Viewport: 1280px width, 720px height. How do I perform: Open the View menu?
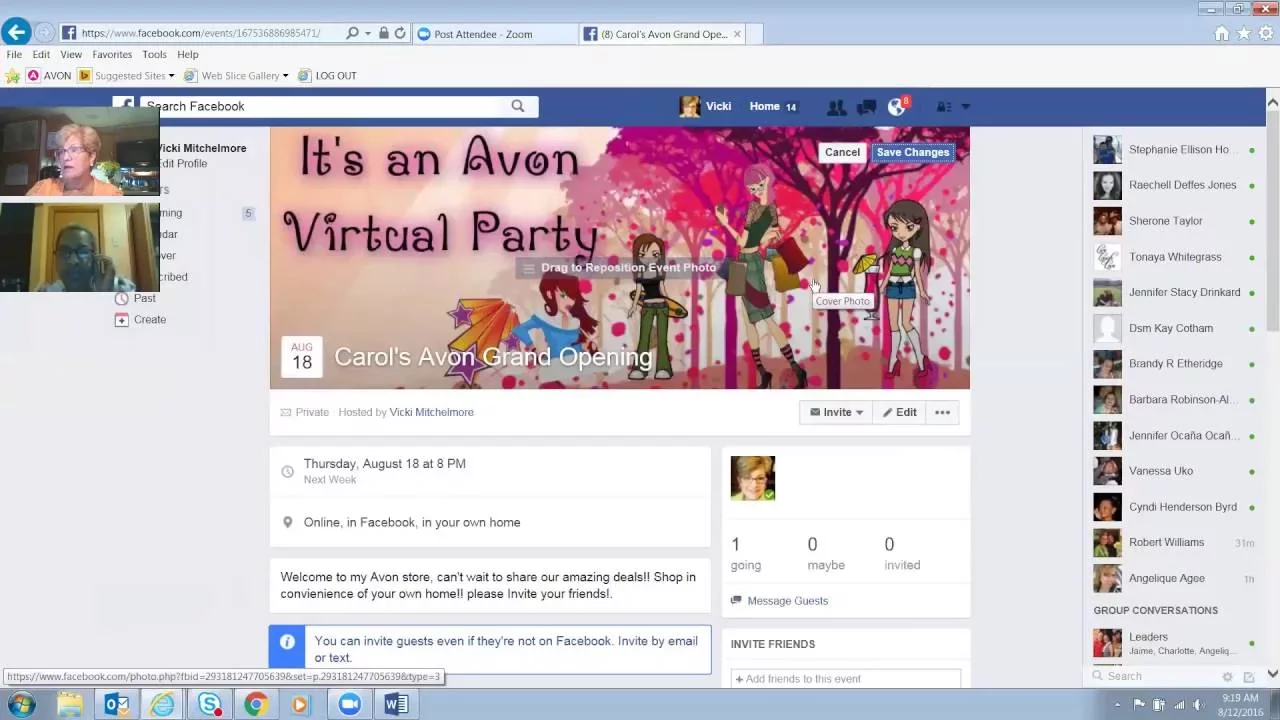[x=71, y=55]
